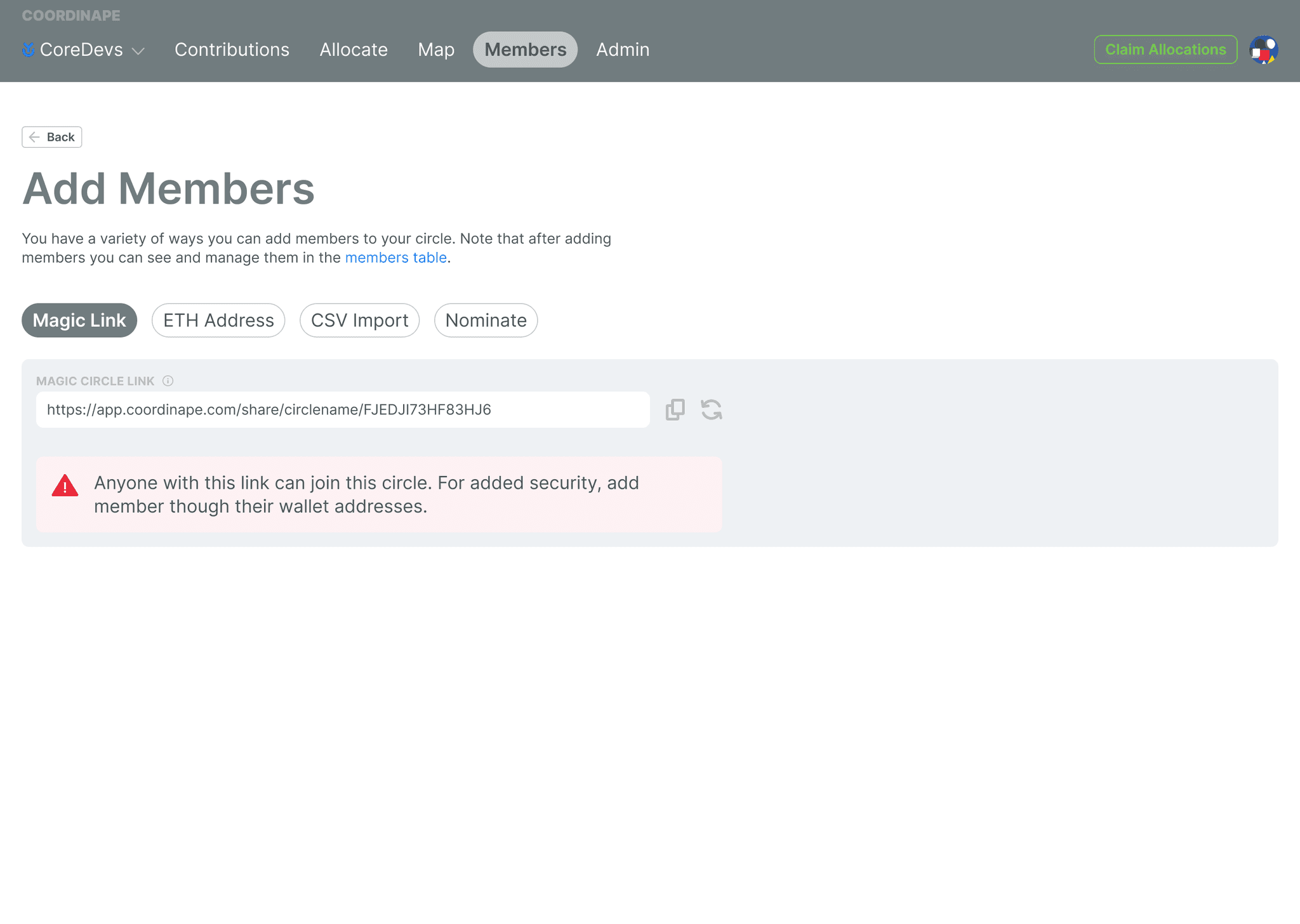Click the Claim Allocations button

coord(1165,49)
